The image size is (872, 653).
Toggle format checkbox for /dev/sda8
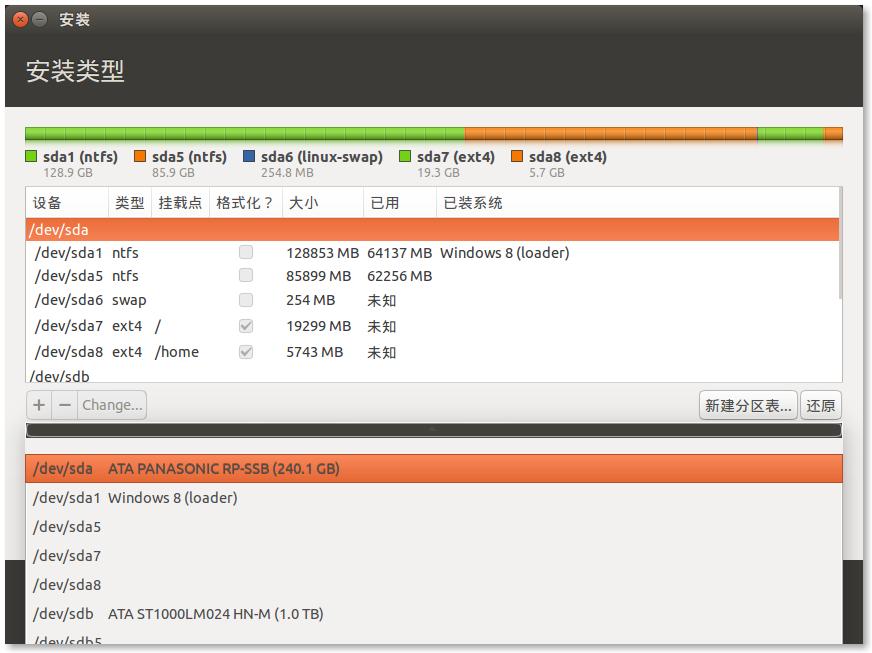(x=246, y=352)
